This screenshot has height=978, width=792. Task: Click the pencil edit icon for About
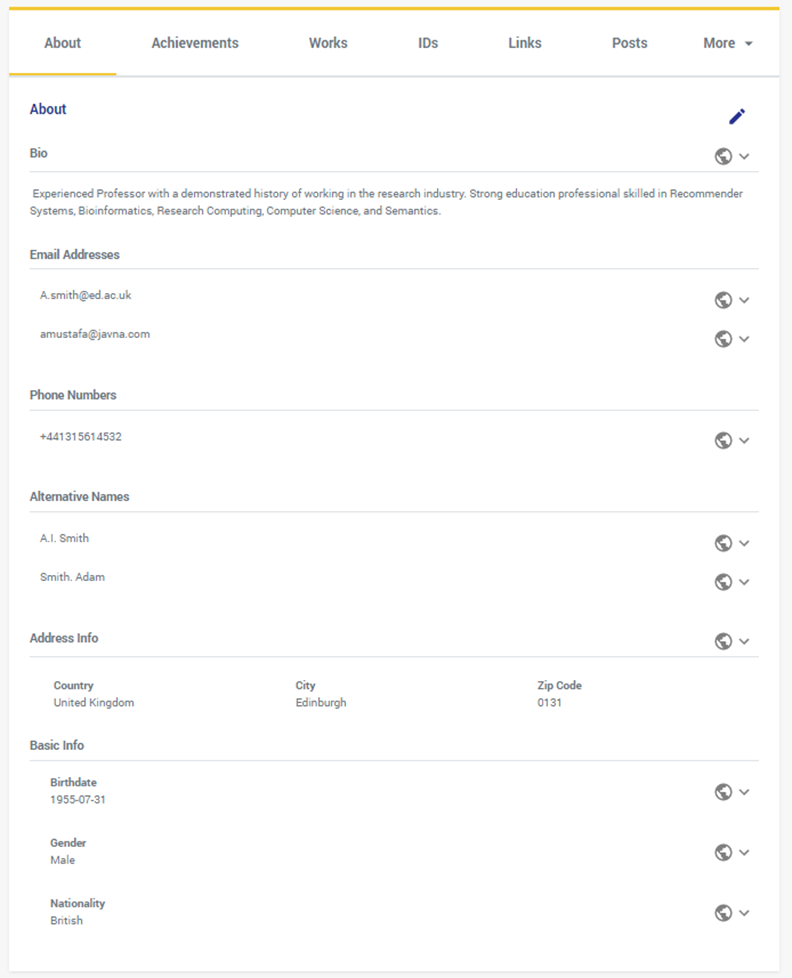pyautogui.click(x=737, y=117)
